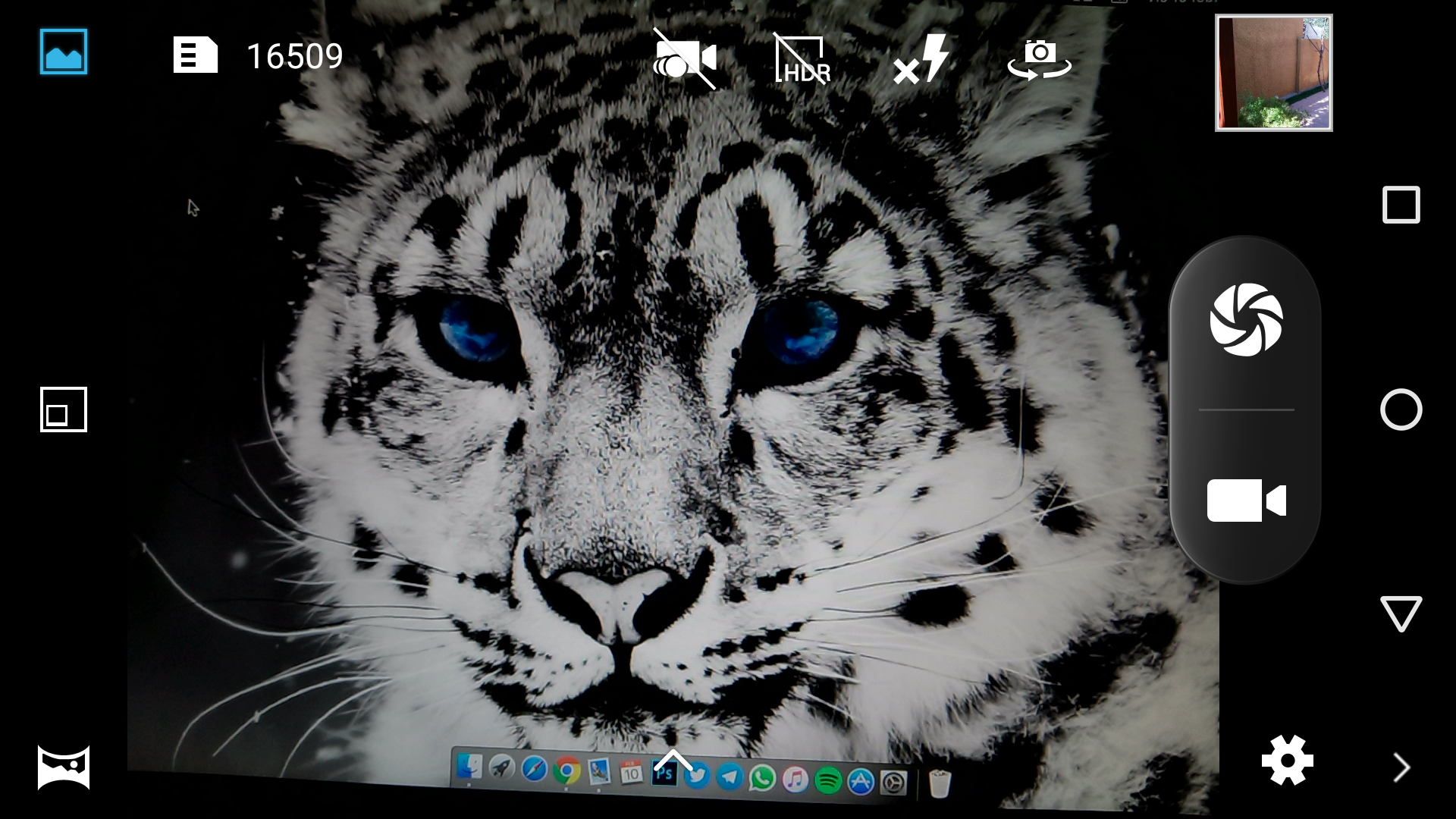The height and width of the screenshot is (819, 1456).
Task: Enable HDR mode
Action: pos(802,59)
